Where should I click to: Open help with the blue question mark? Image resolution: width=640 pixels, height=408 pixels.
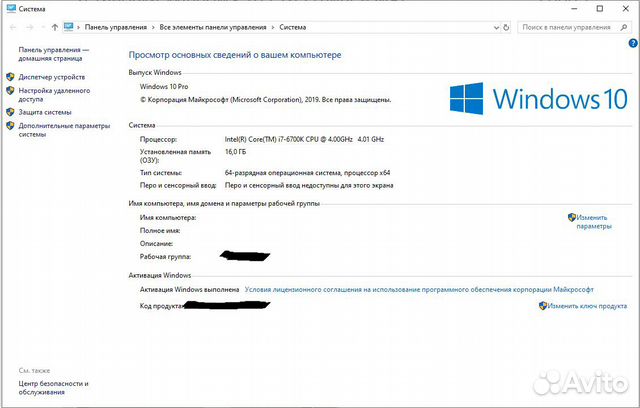coord(633,43)
